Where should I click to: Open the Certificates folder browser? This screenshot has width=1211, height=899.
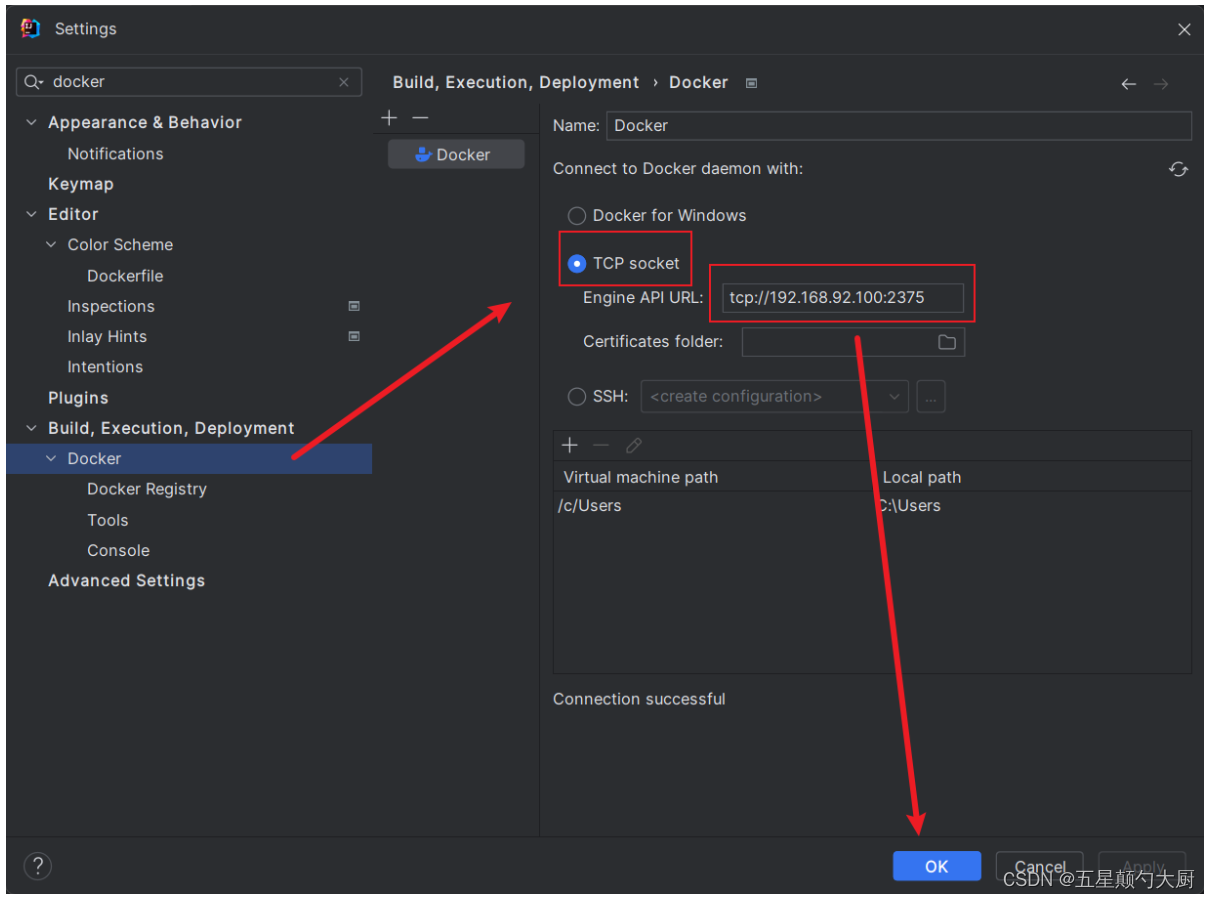pyautogui.click(x=946, y=341)
